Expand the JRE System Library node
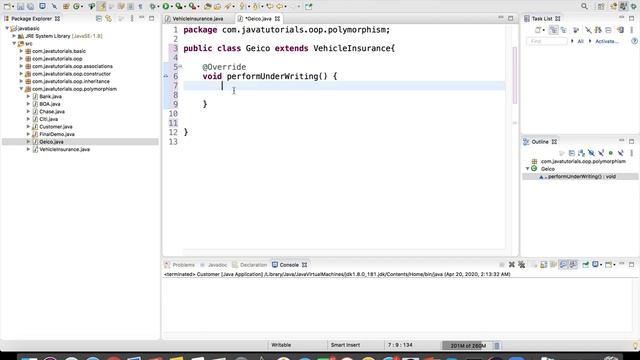Screen dimensions: 640x360 [x=14, y=36]
